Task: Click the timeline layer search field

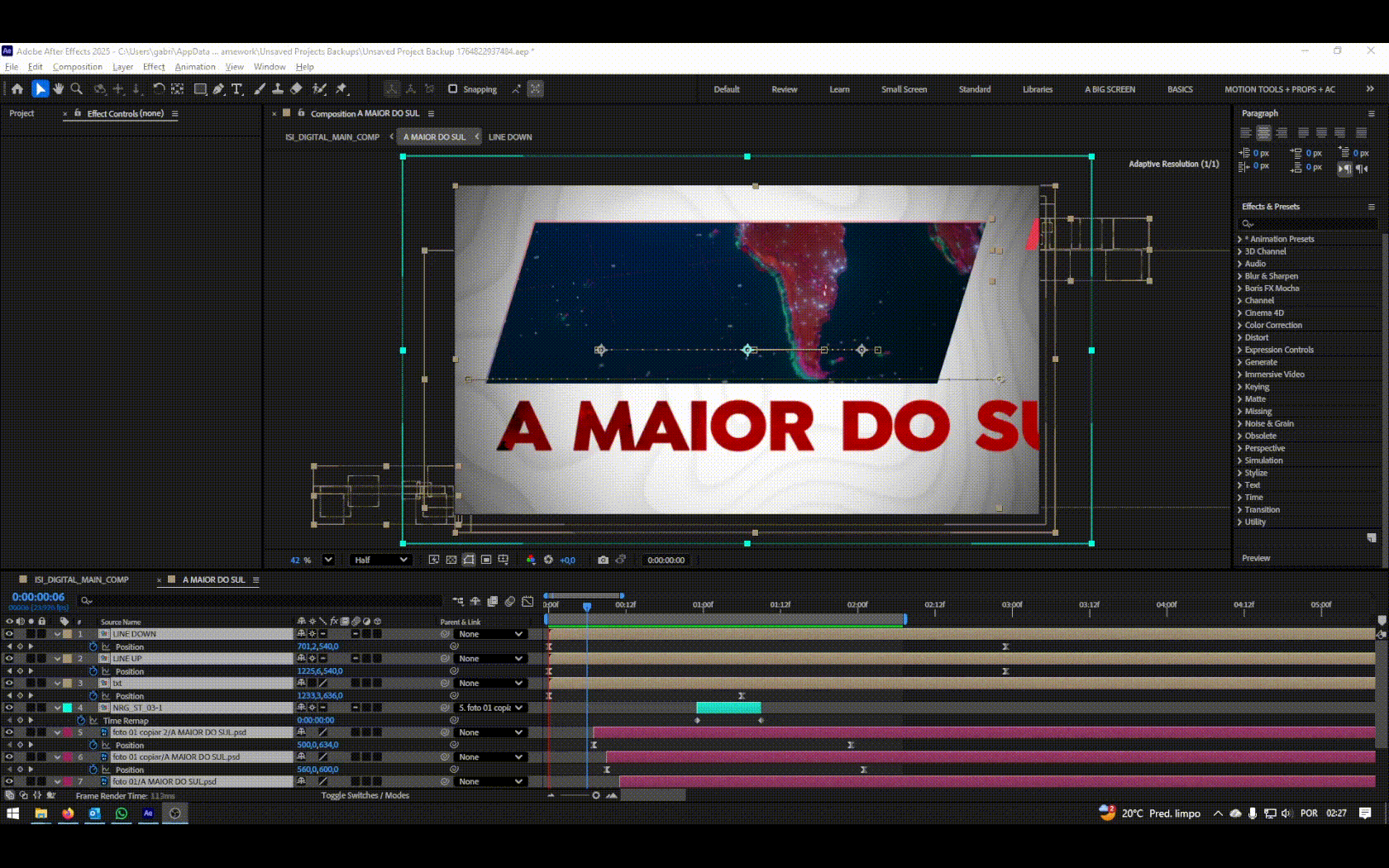Action: [x=260, y=600]
